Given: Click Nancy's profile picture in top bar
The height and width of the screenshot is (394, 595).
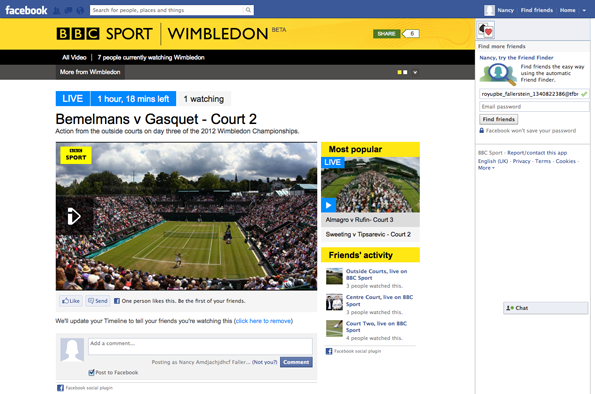Looking at the screenshot, I should pyautogui.click(x=490, y=10).
